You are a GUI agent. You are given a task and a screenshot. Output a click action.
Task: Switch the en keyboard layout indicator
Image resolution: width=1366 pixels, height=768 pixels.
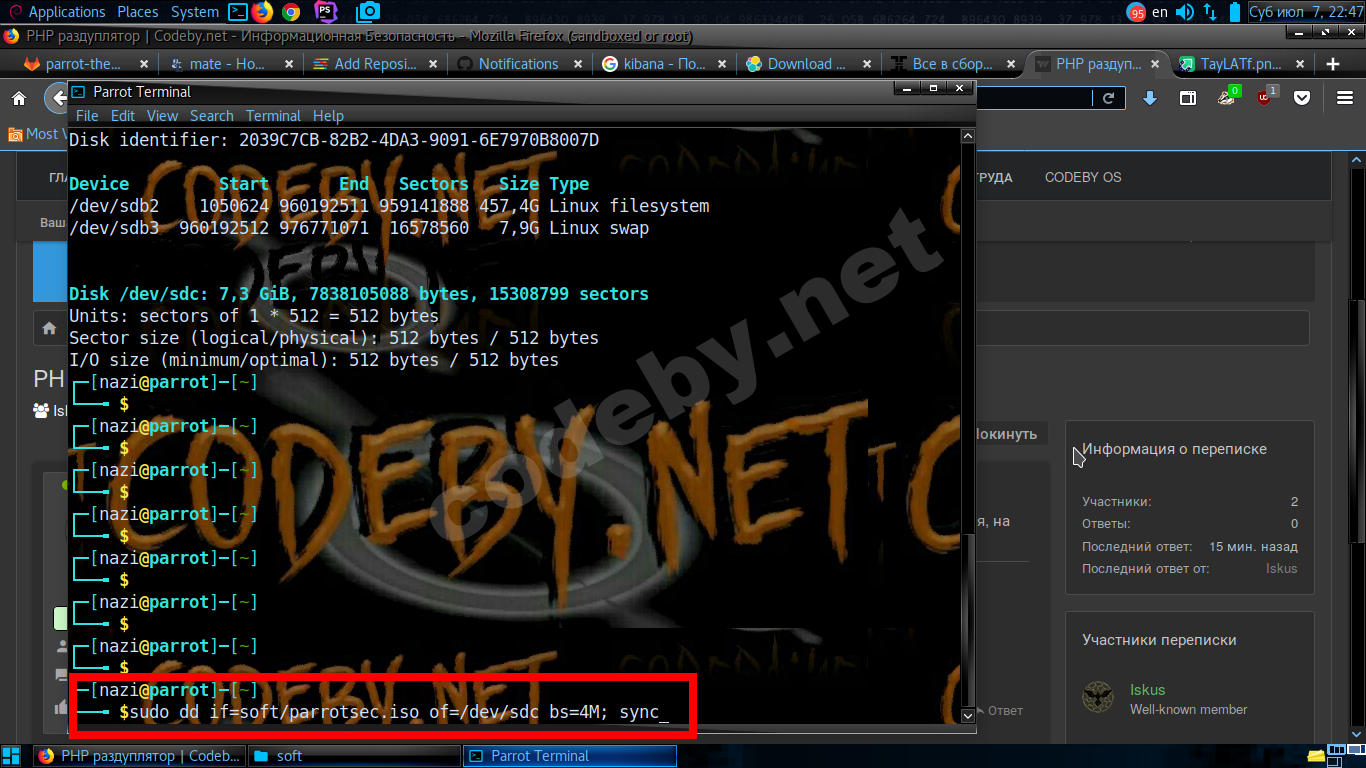(1160, 12)
